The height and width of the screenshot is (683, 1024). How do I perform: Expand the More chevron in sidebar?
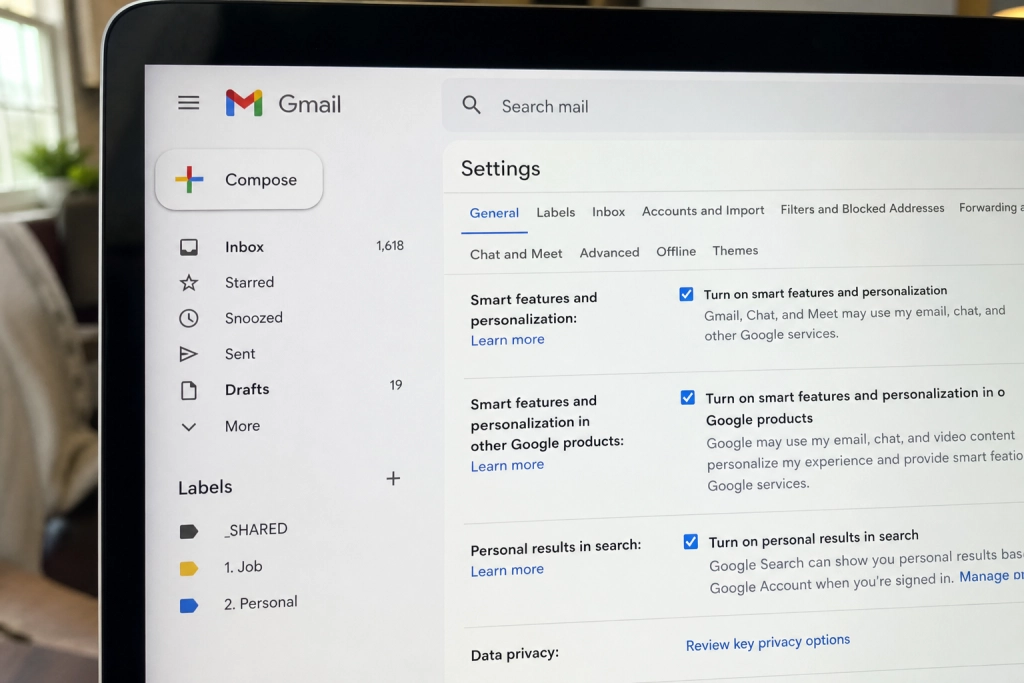(189, 427)
